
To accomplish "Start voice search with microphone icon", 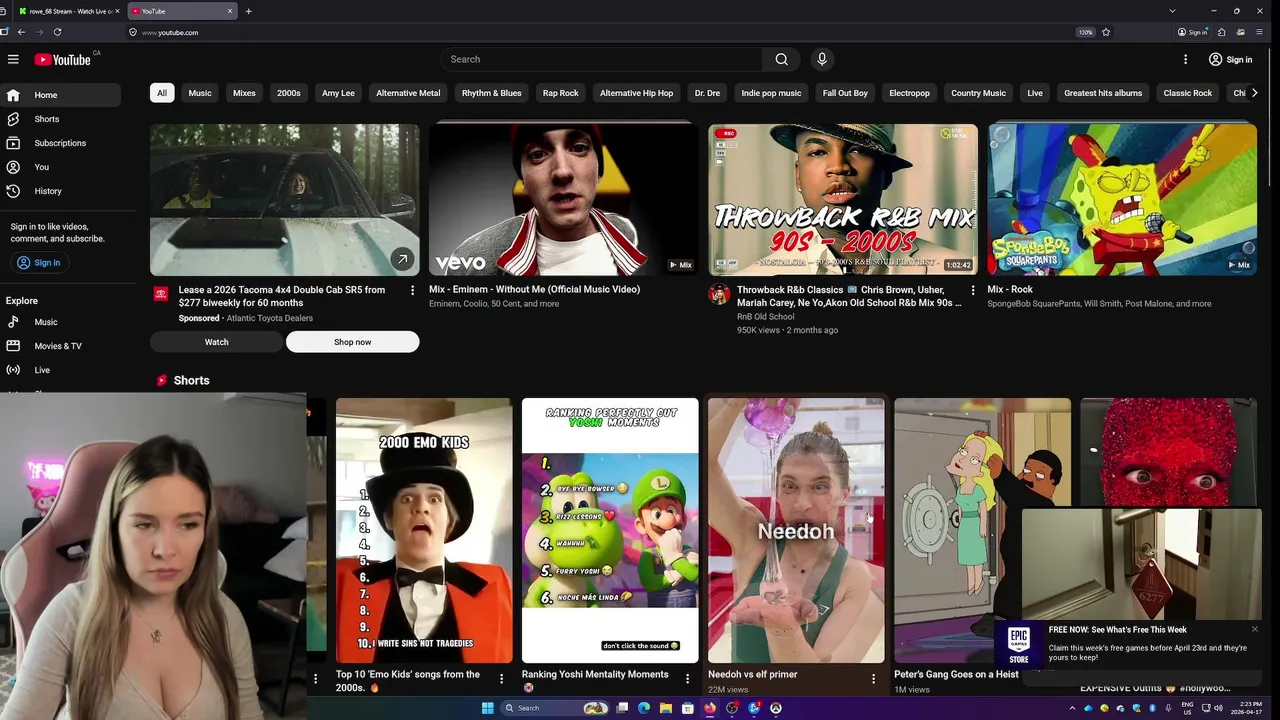I will click(x=822, y=59).
